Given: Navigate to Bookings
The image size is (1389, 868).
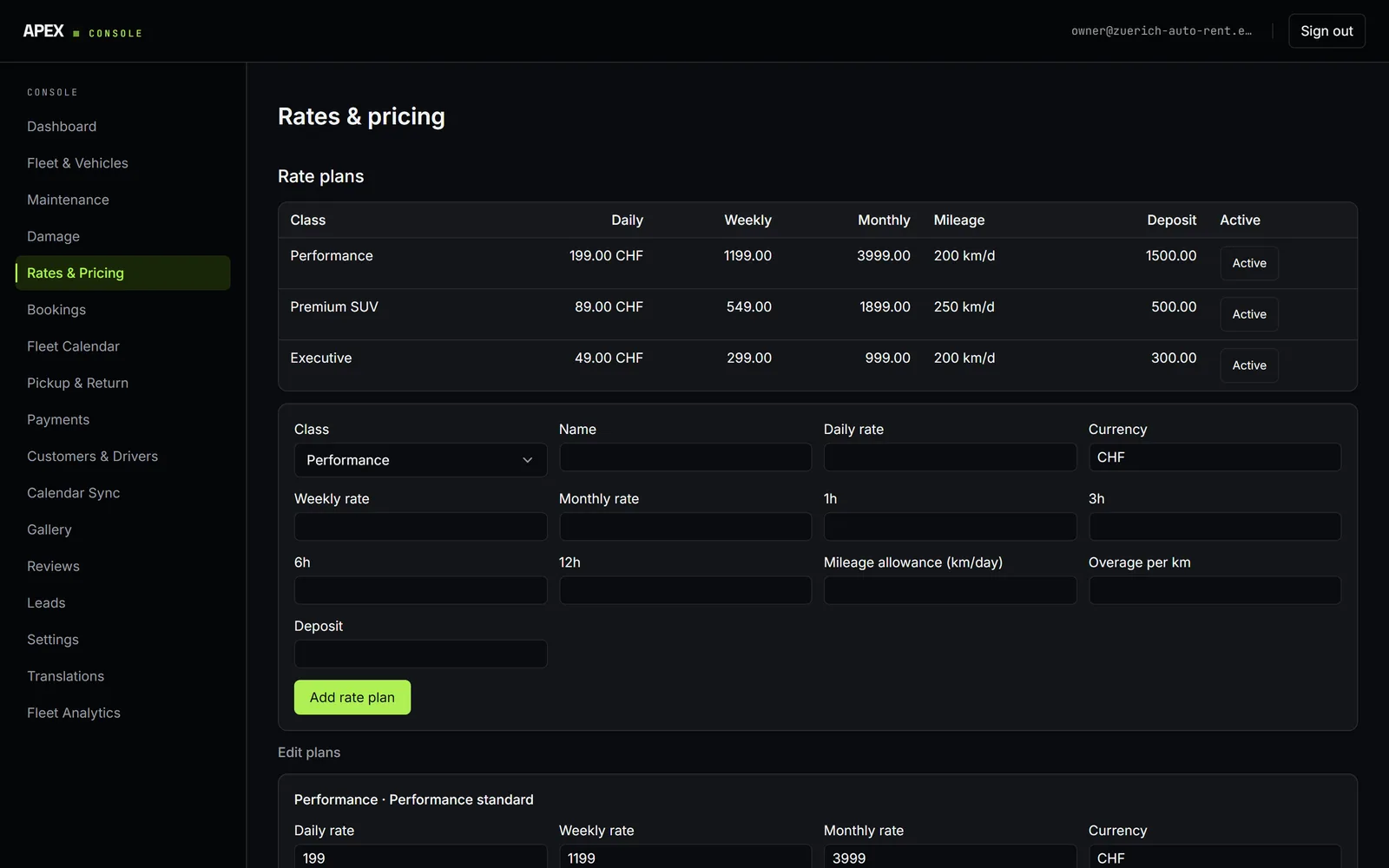Looking at the screenshot, I should [122, 310].
